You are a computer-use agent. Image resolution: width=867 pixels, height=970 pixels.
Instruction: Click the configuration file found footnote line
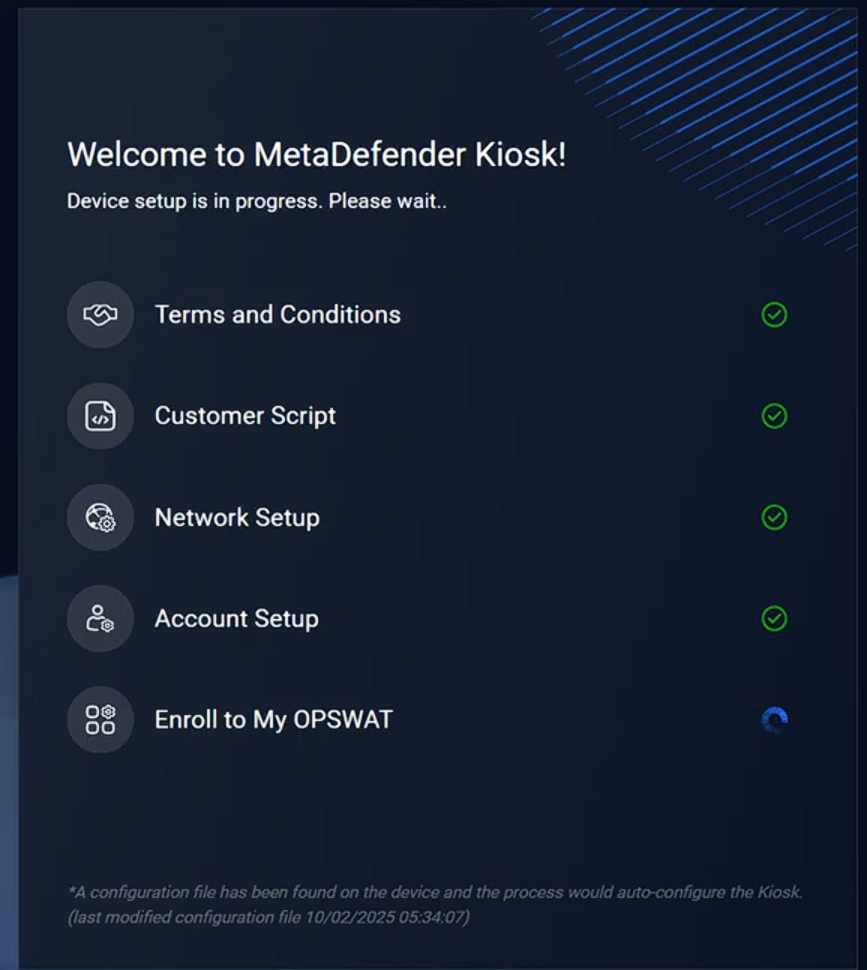point(435,893)
